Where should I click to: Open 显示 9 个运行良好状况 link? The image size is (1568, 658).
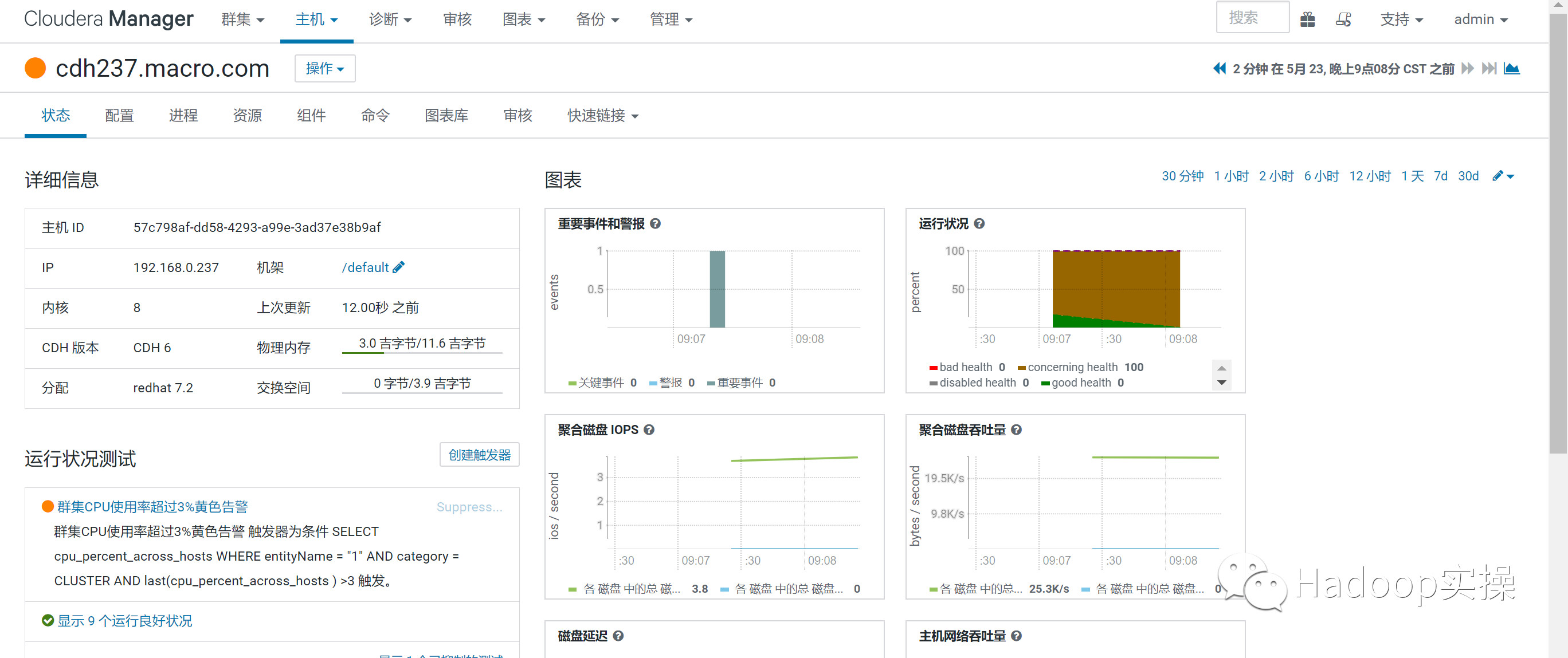(x=124, y=620)
